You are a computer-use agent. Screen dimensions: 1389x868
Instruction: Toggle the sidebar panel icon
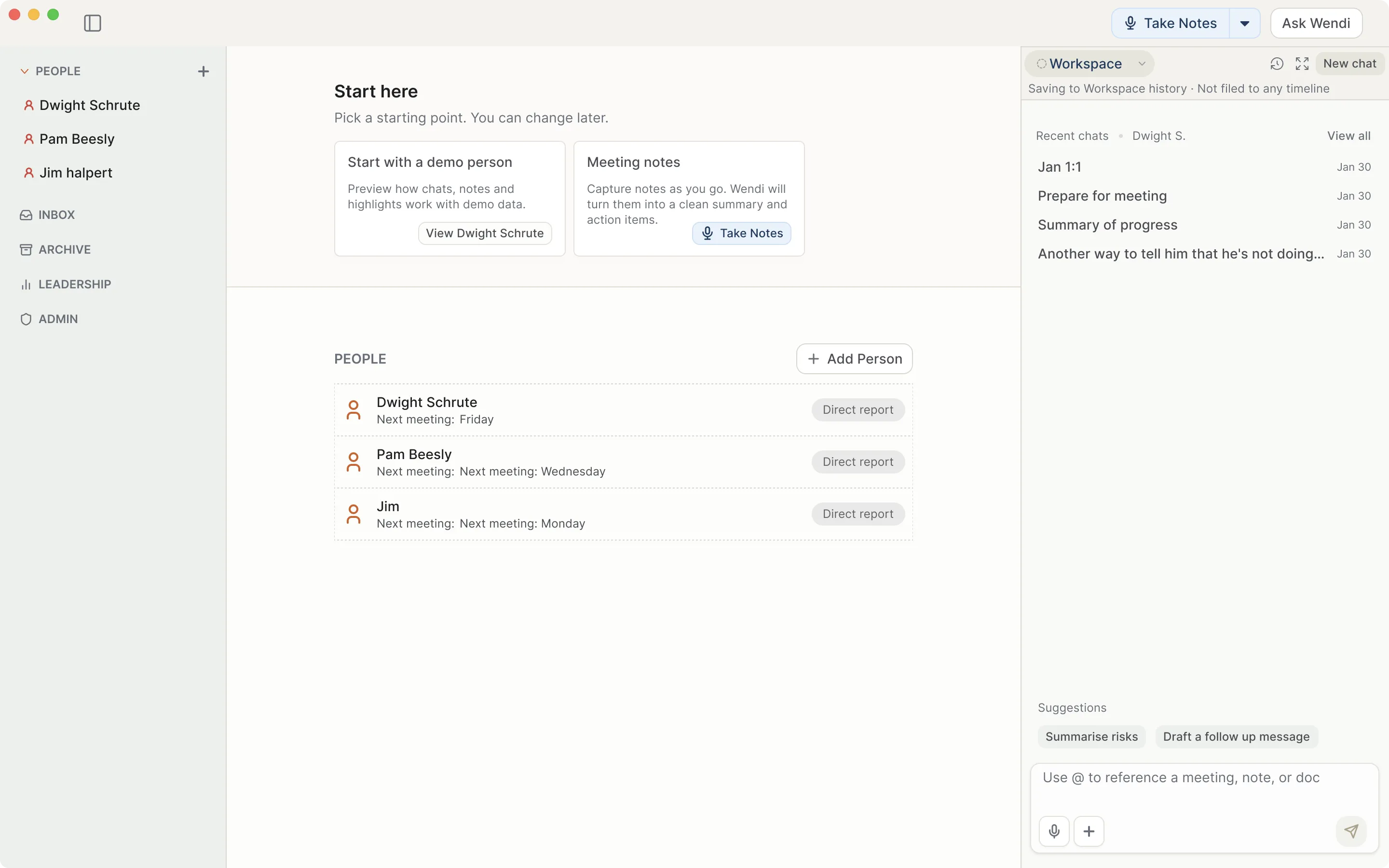(93, 23)
